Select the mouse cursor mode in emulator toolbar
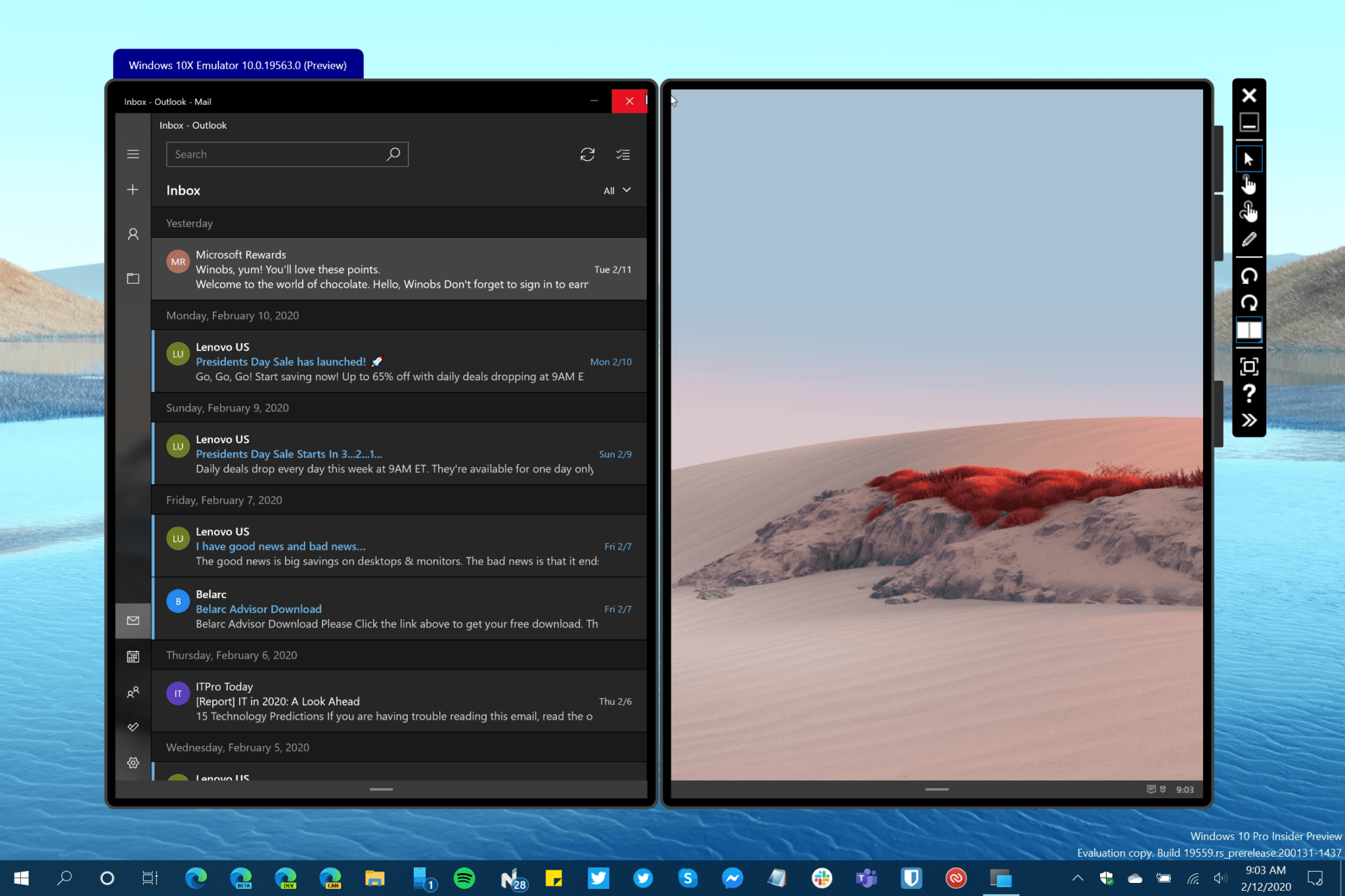This screenshot has width=1345, height=896. (1248, 158)
